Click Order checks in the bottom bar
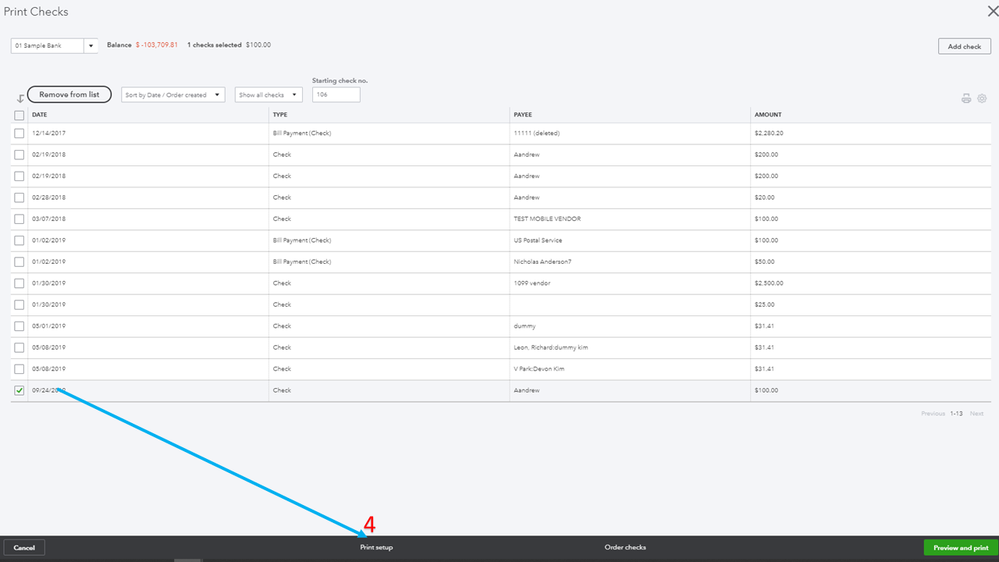Viewport: 999px width, 562px height. click(625, 547)
